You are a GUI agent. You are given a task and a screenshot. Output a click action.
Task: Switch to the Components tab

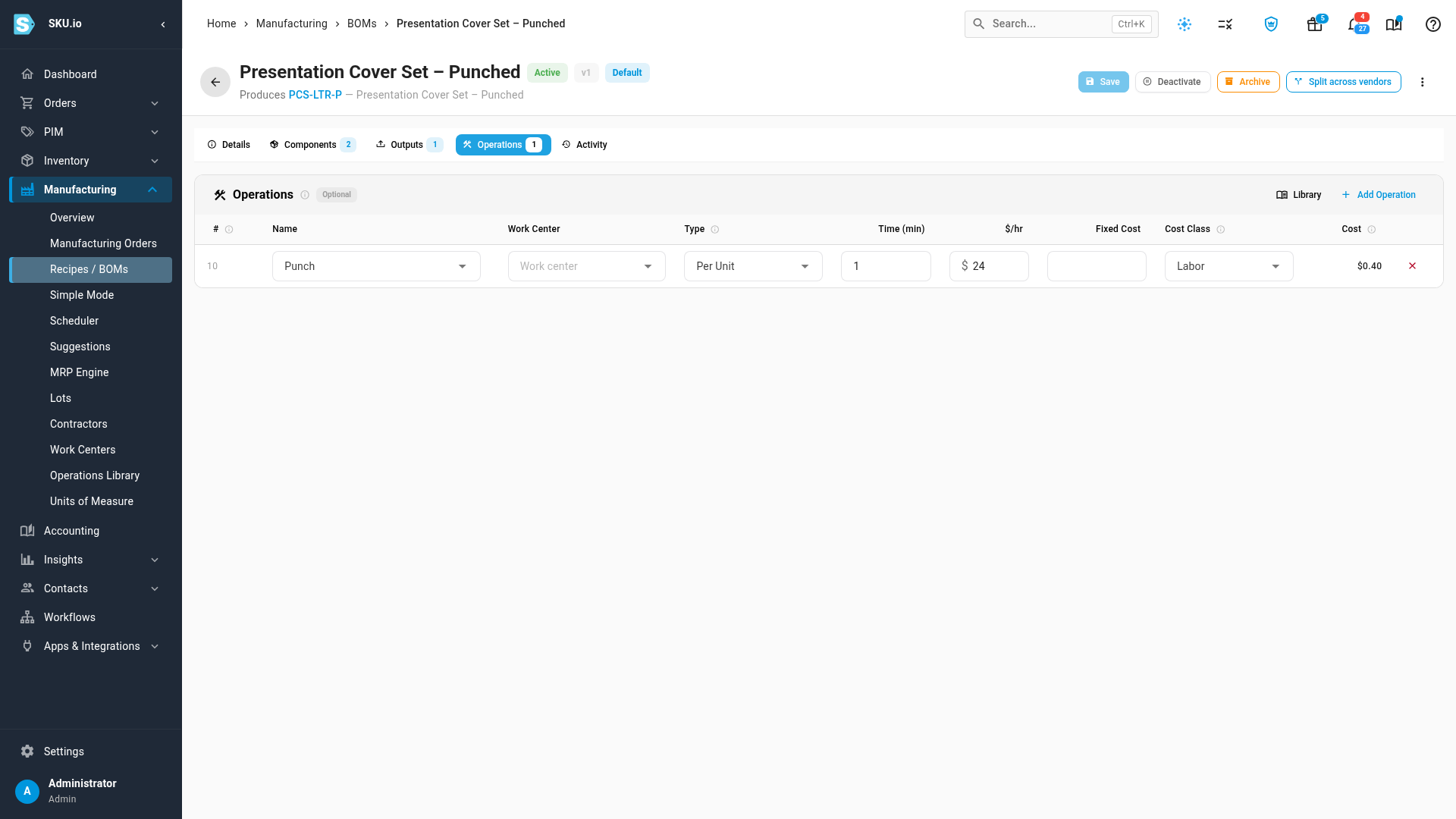click(x=312, y=145)
